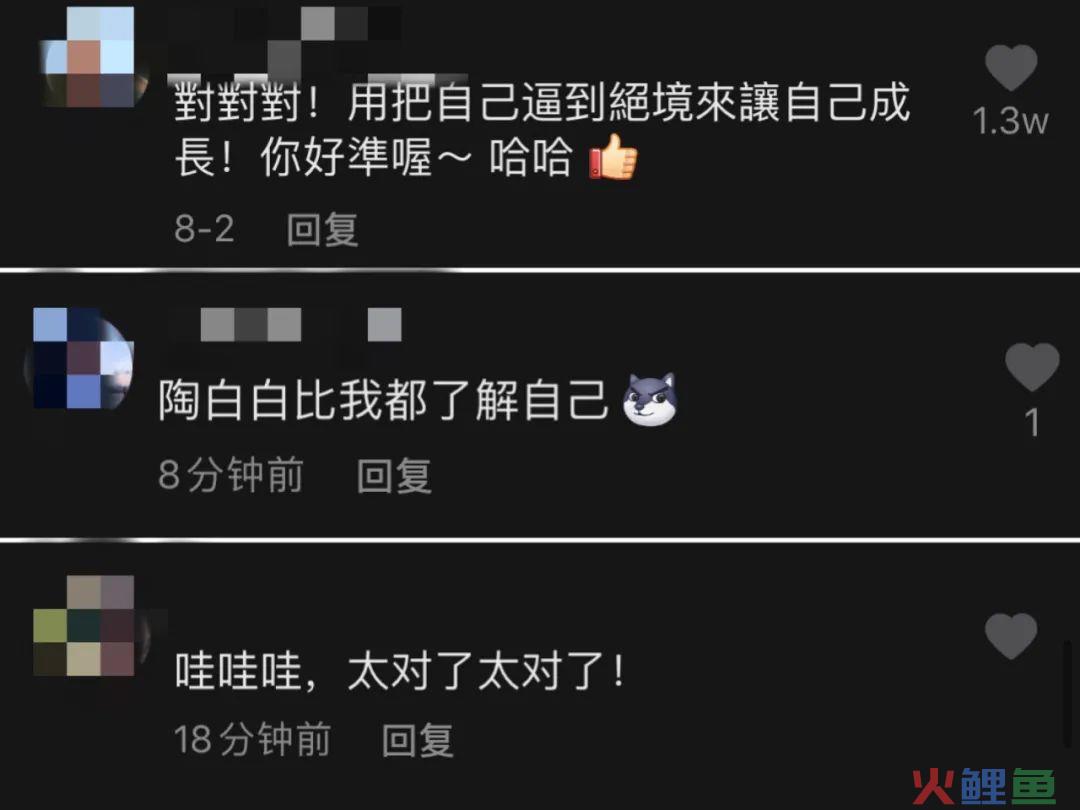This screenshot has height=810, width=1080.
Task: Like the 哇哇哇 太对了 comment
Action: pos(1011,636)
